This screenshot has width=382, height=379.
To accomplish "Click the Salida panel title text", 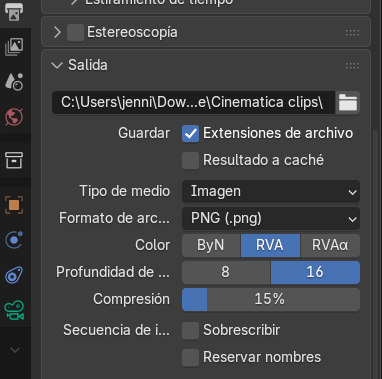I will pos(88,65).
